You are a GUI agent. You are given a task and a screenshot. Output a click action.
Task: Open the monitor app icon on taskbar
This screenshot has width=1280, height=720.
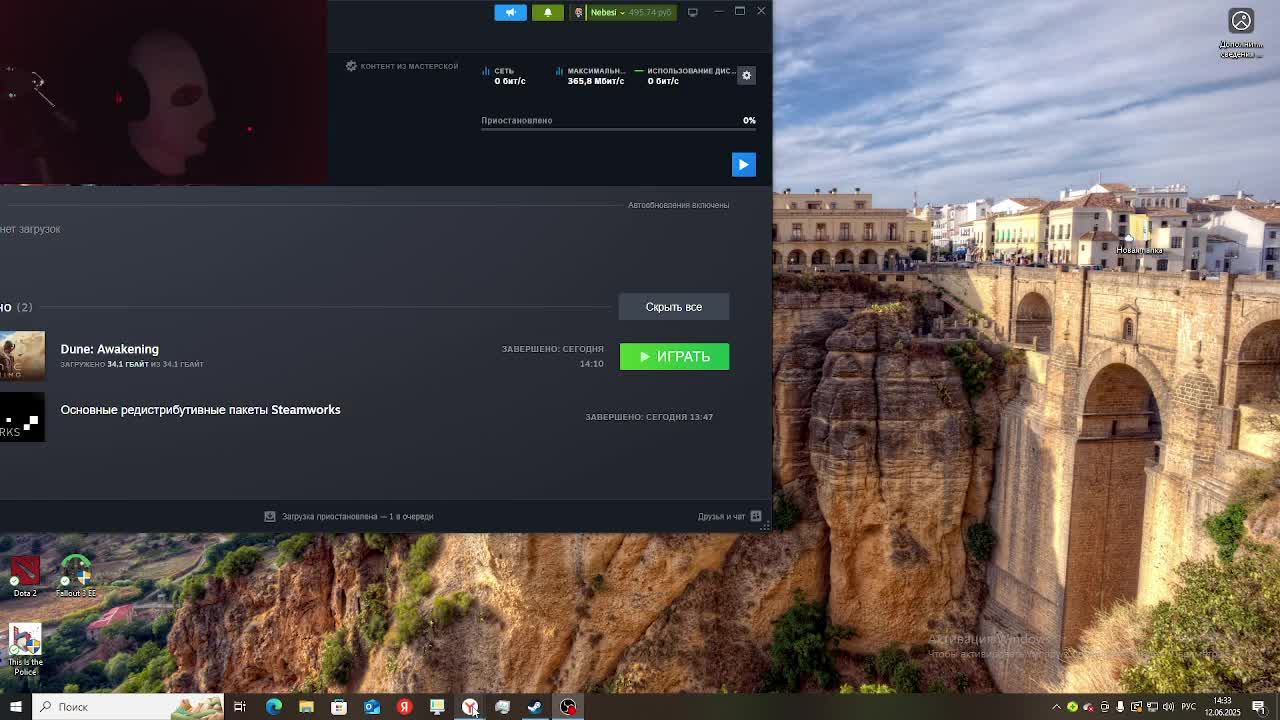pos(437,707)
